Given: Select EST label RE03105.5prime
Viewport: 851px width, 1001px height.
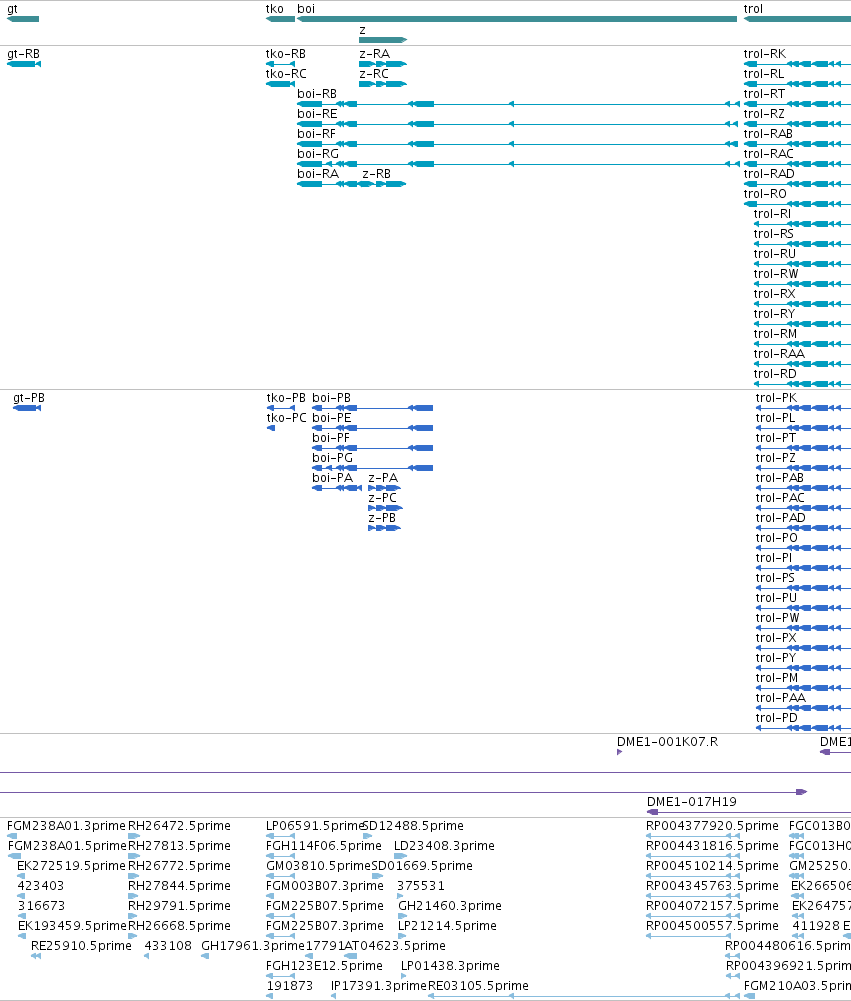Looking at the screenshot, I should point(478,986).
